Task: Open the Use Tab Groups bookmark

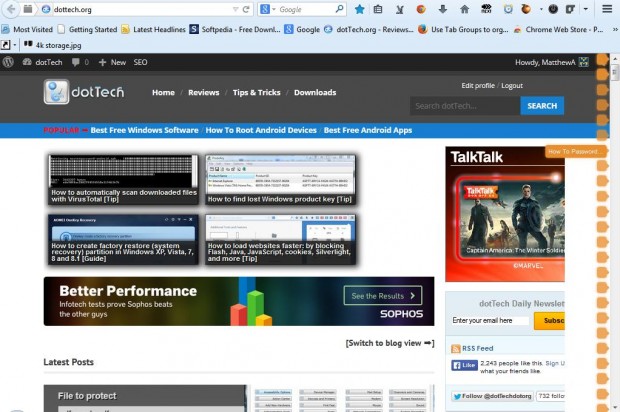Action: click(463, 29)
